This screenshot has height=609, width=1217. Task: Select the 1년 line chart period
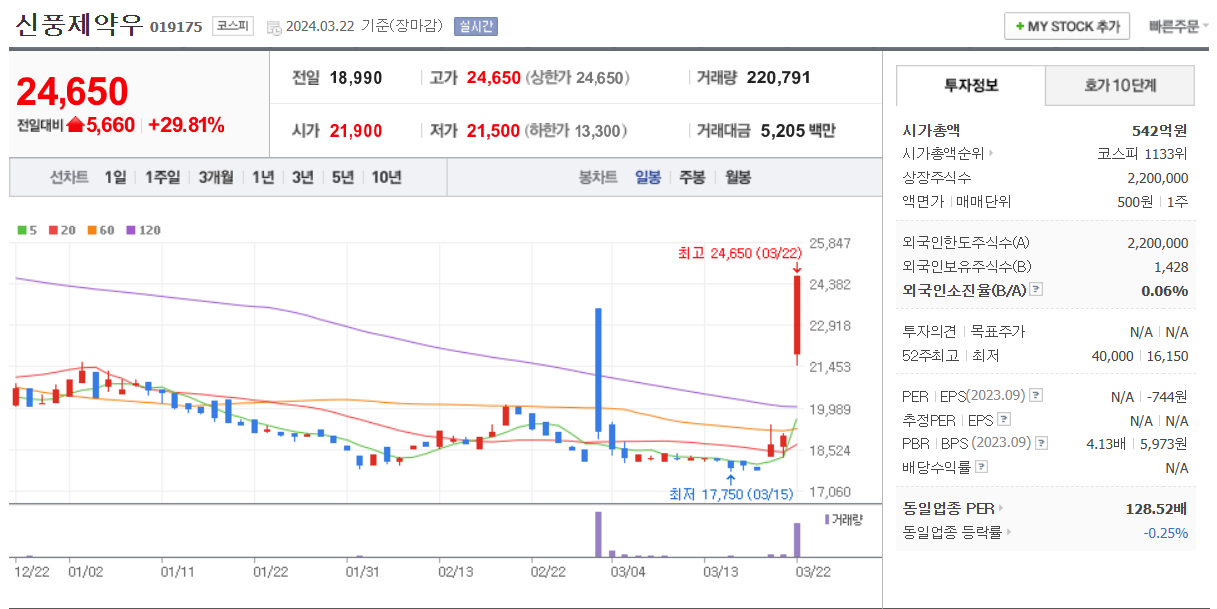(x=263, y=177)
